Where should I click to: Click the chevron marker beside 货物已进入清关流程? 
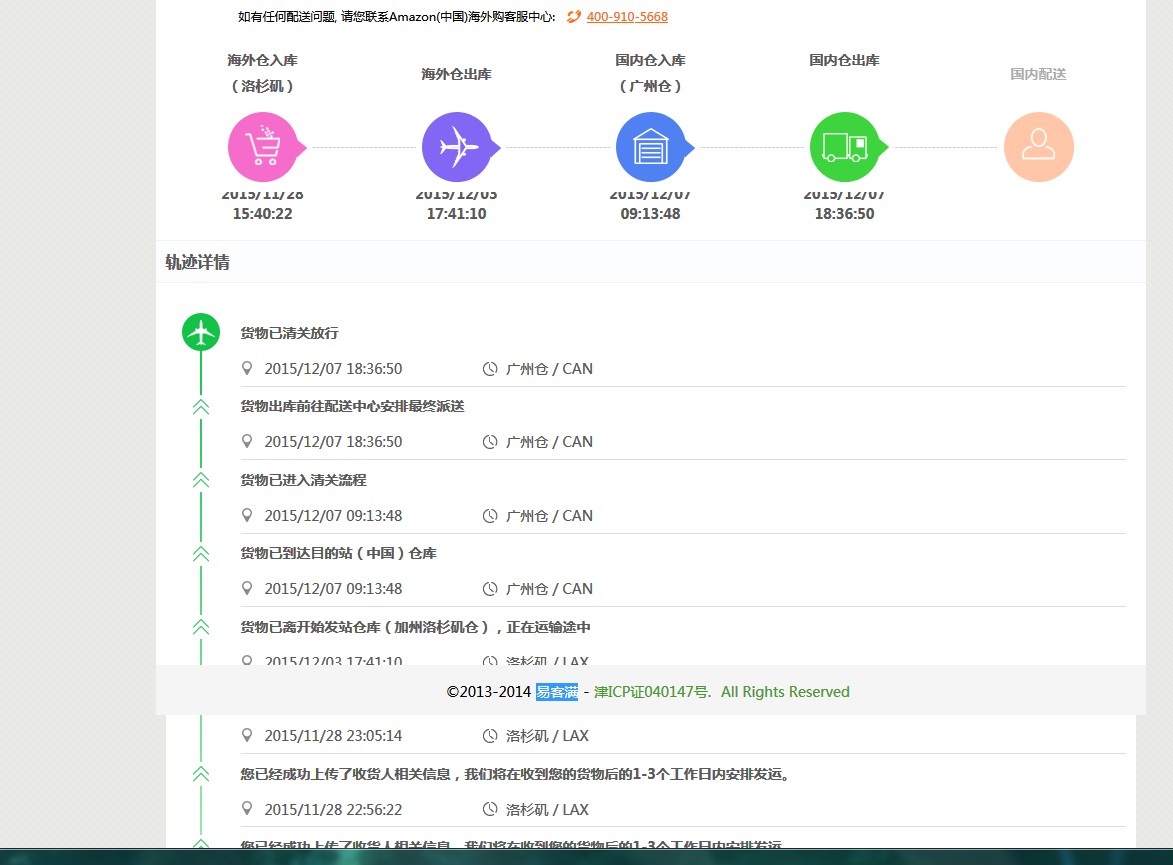(200, 480)
